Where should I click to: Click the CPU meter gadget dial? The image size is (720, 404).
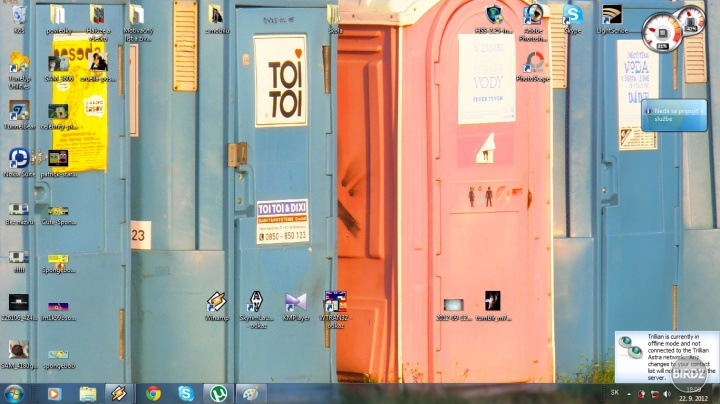(661, 33)
